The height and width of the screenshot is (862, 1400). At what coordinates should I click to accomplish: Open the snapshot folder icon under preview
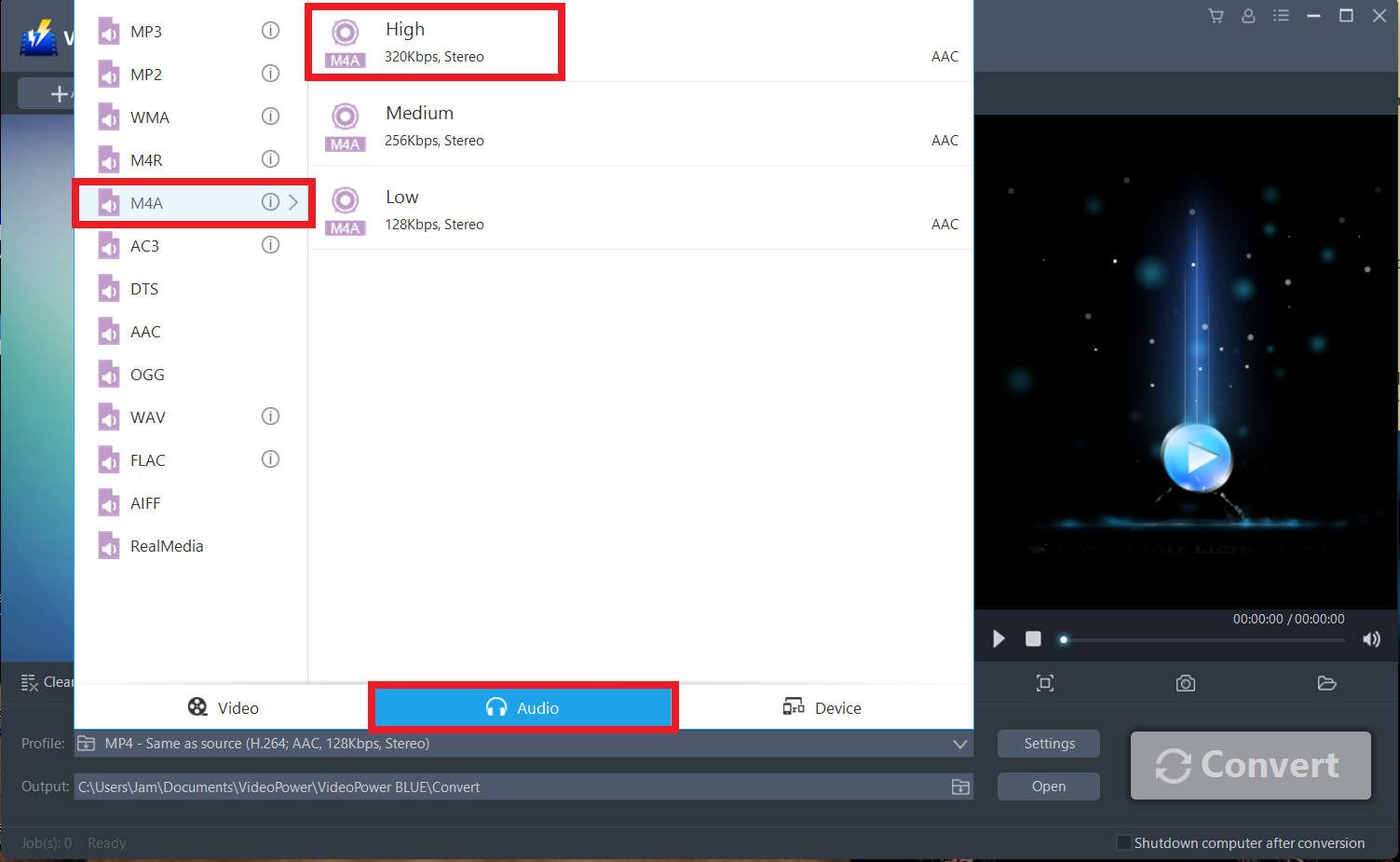(1326, 684)
